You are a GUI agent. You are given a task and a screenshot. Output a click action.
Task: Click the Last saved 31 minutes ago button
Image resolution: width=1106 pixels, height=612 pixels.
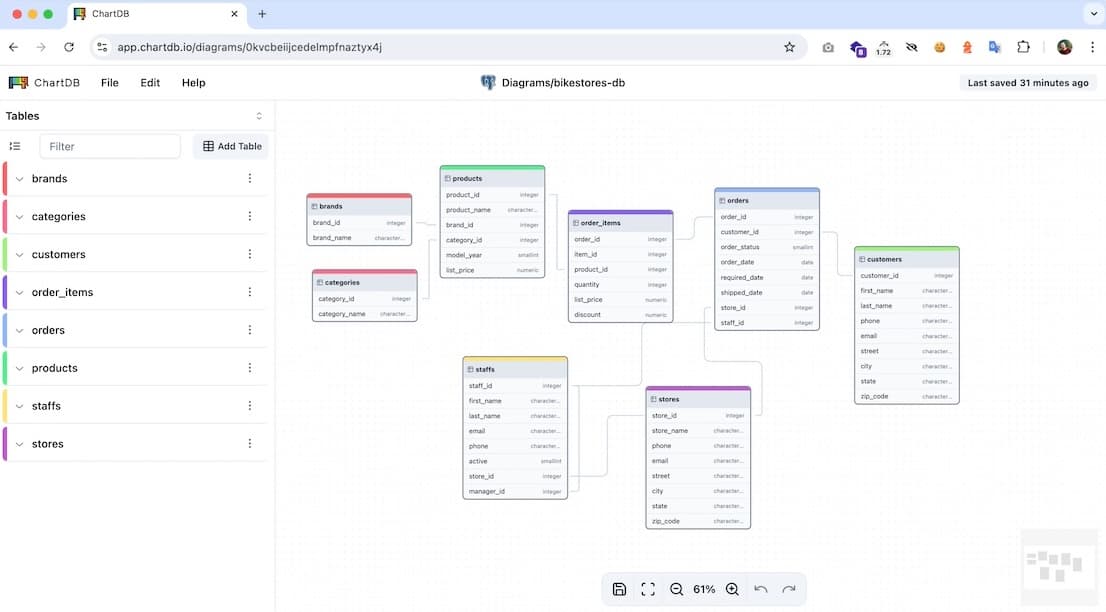pos(1028,82)
